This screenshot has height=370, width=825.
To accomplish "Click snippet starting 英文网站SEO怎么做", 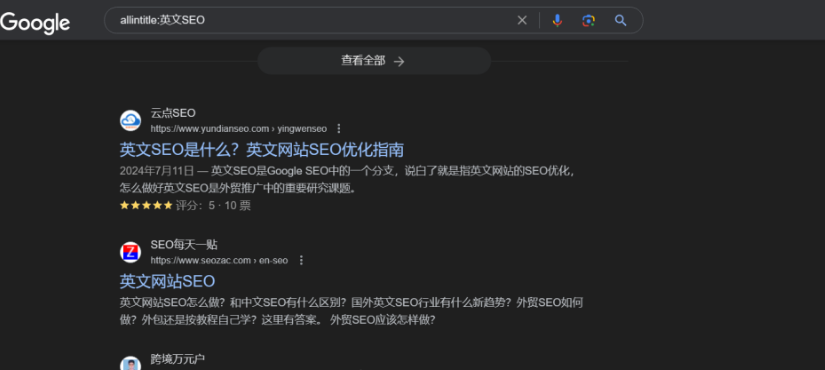I will click(x=351, y=311).
